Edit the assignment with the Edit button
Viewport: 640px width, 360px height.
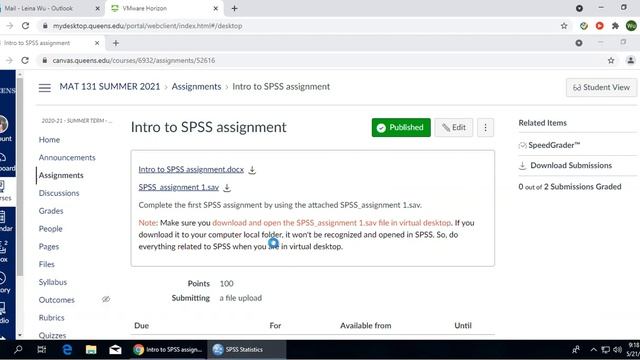coord(453,128)
